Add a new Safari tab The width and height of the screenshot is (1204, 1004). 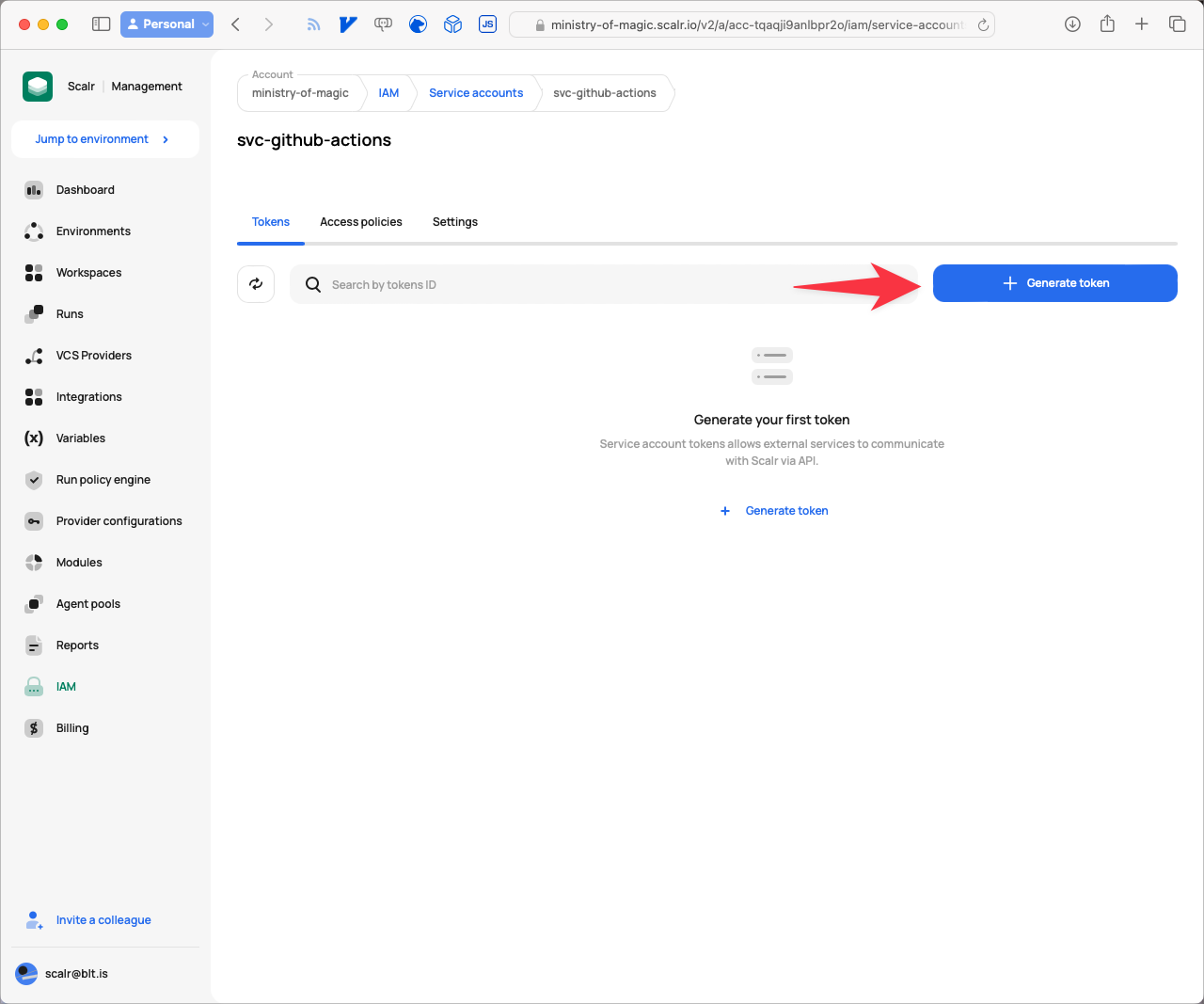click(1142, 24)
